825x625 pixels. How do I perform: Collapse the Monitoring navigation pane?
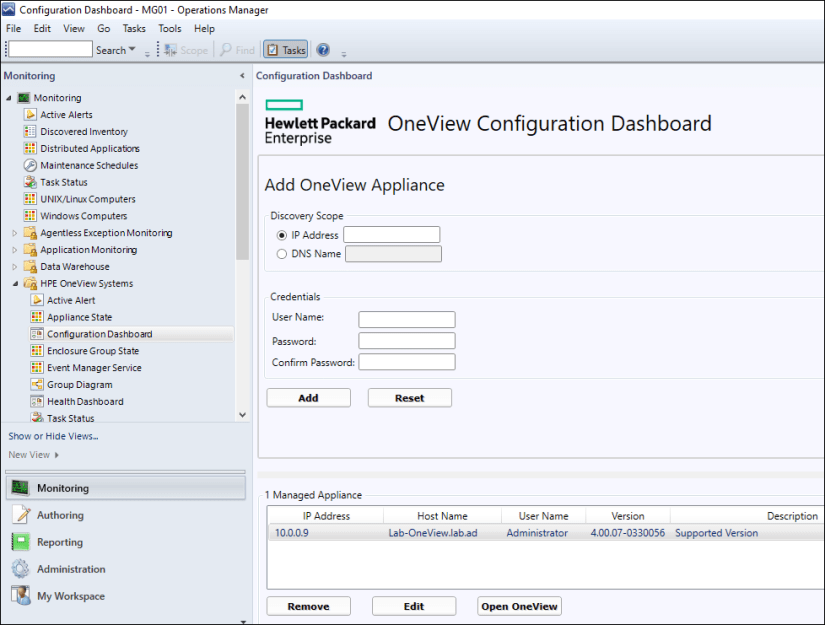pos(242,76)
